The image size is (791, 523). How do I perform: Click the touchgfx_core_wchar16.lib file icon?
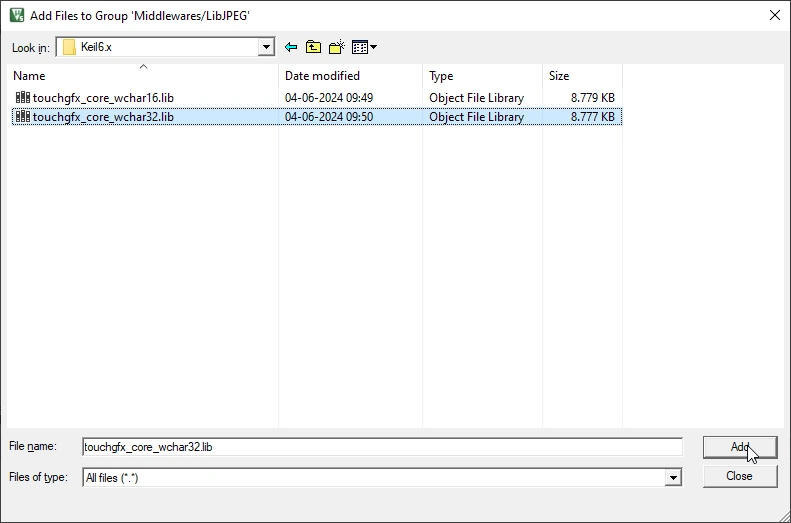click(22, 98)
